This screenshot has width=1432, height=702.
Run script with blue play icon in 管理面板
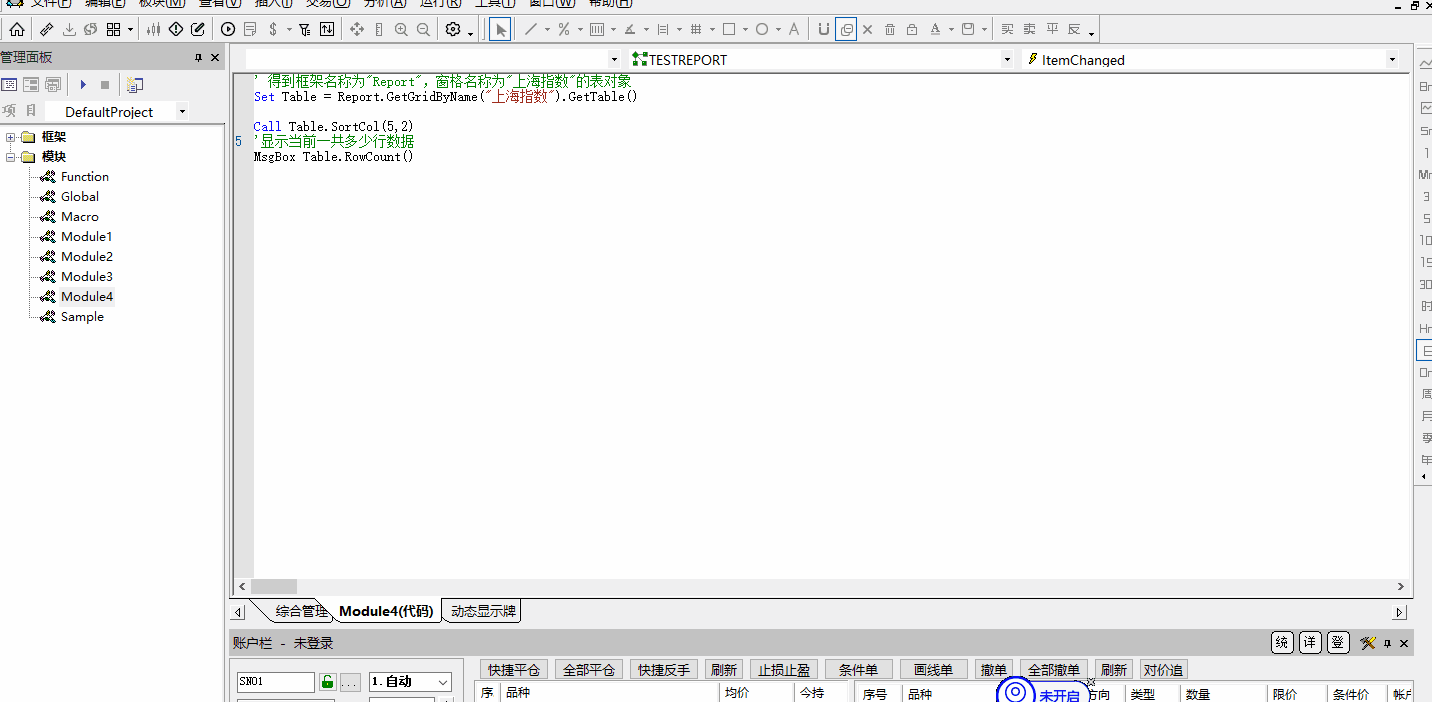point(83,85)
